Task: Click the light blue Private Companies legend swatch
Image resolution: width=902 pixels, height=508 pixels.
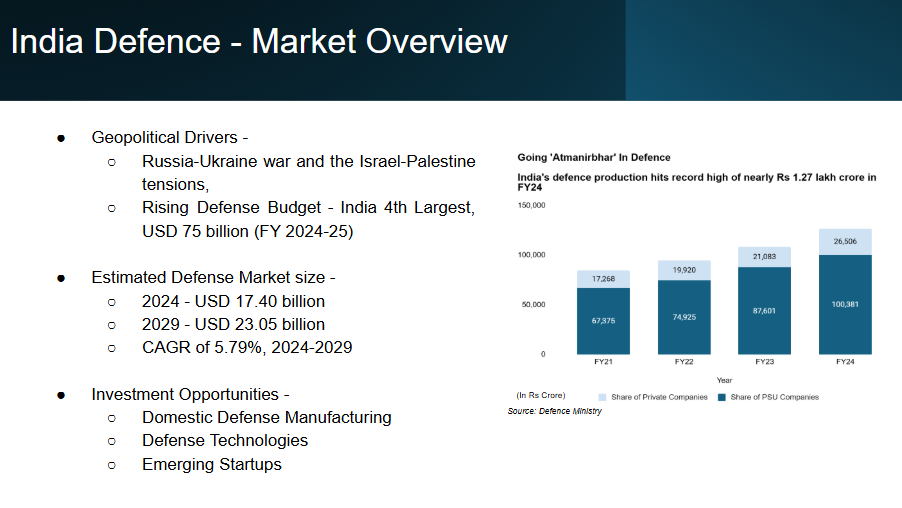Action: [x=602, y=398]
